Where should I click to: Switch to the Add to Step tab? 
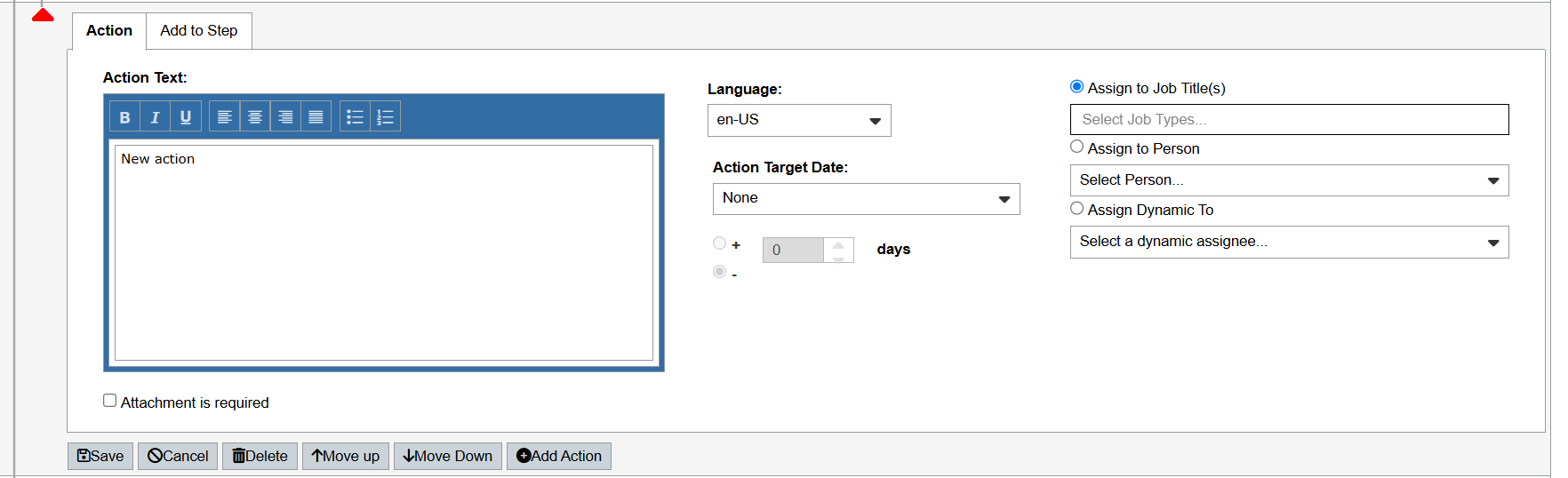click(x=199, y=31)
